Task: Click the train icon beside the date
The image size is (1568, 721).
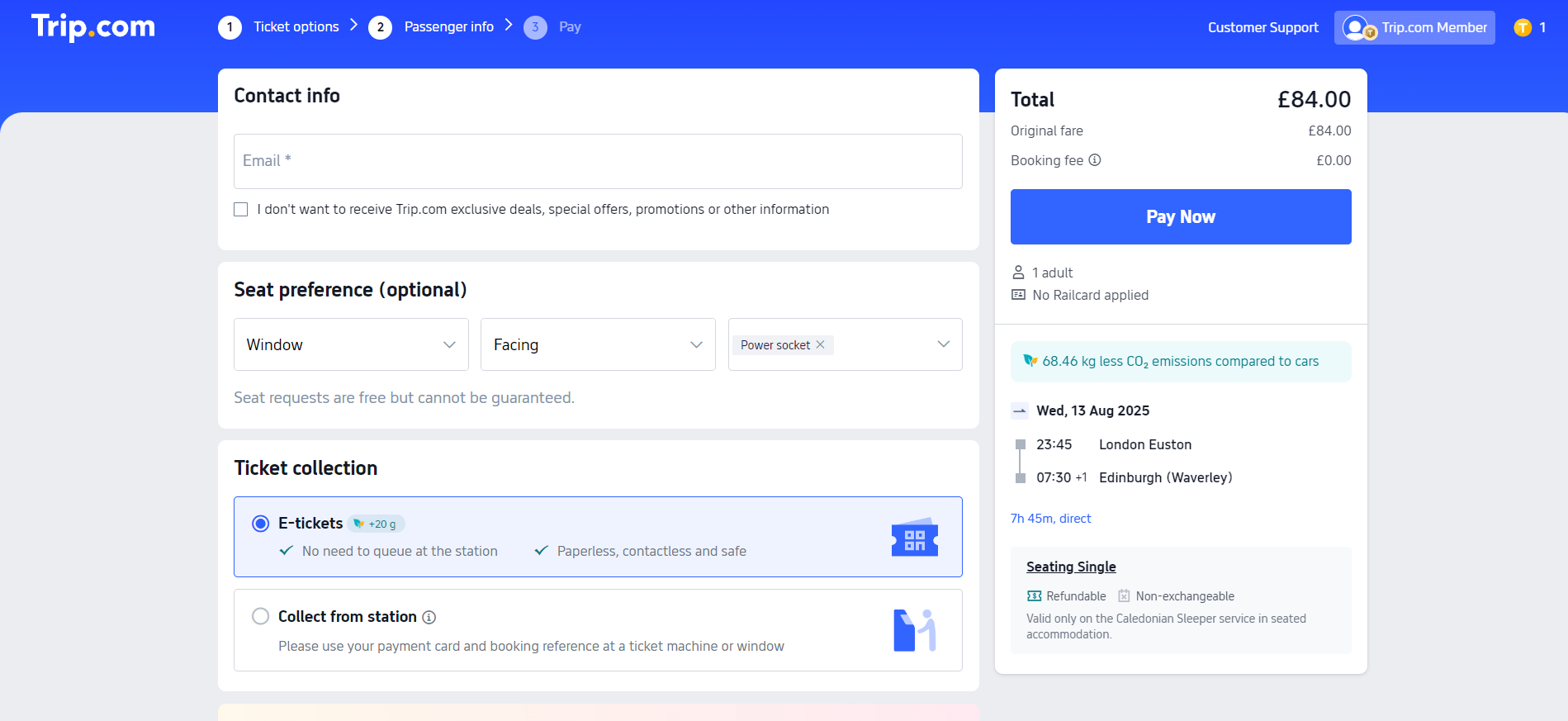Action: [x=1020, y=410]
